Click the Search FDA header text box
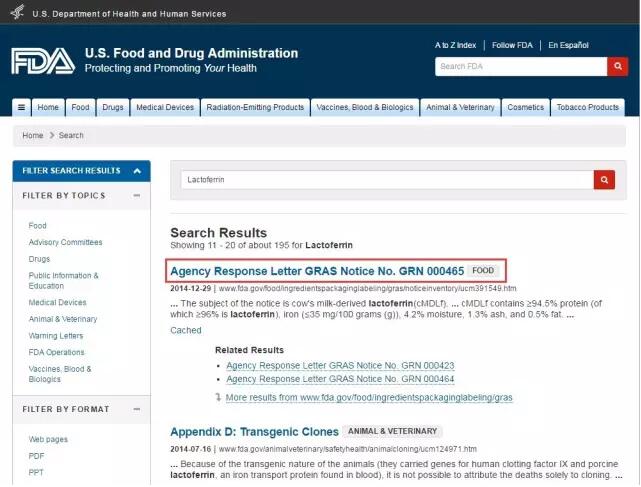 pos(520,66)
